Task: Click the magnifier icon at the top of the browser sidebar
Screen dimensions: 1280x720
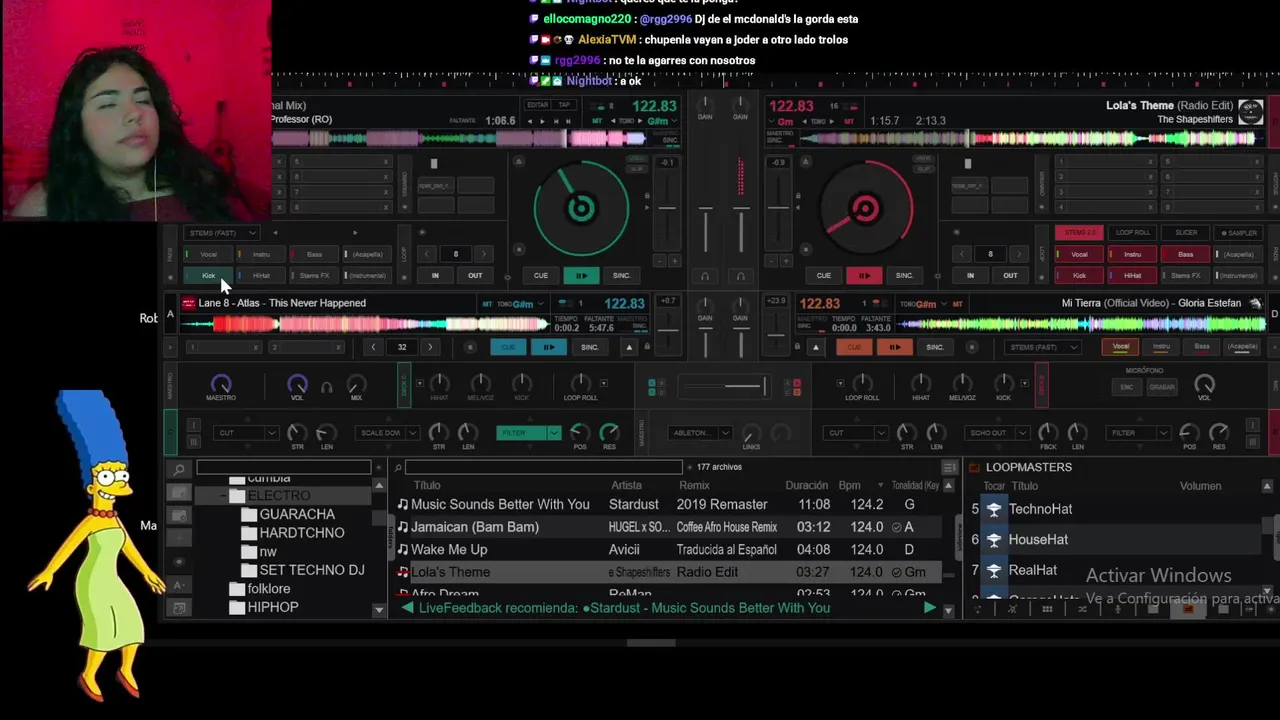Action: (x=179, y=469)
